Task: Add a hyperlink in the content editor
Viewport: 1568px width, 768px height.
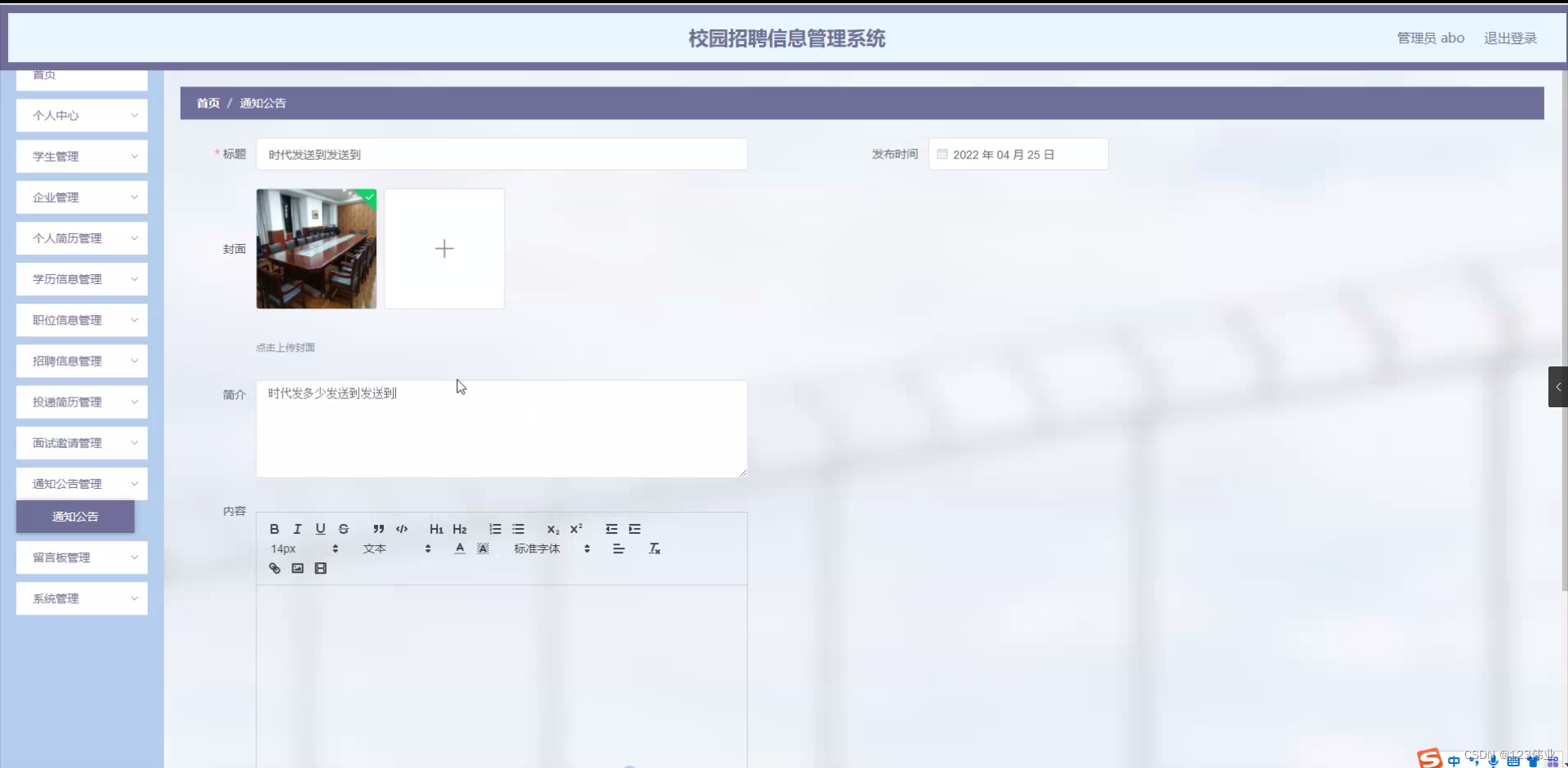Action: point(274,568)
